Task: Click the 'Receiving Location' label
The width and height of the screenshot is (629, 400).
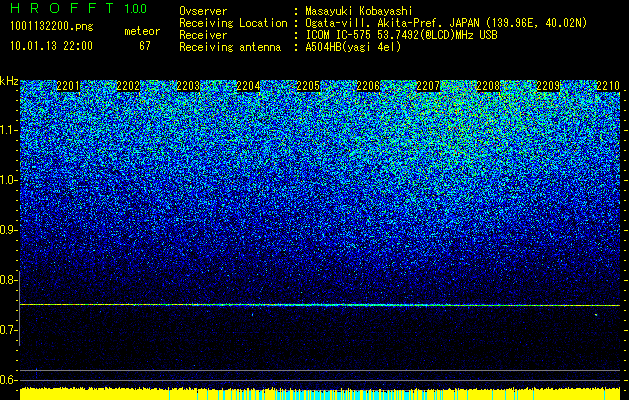Action: tap(233, 23)
